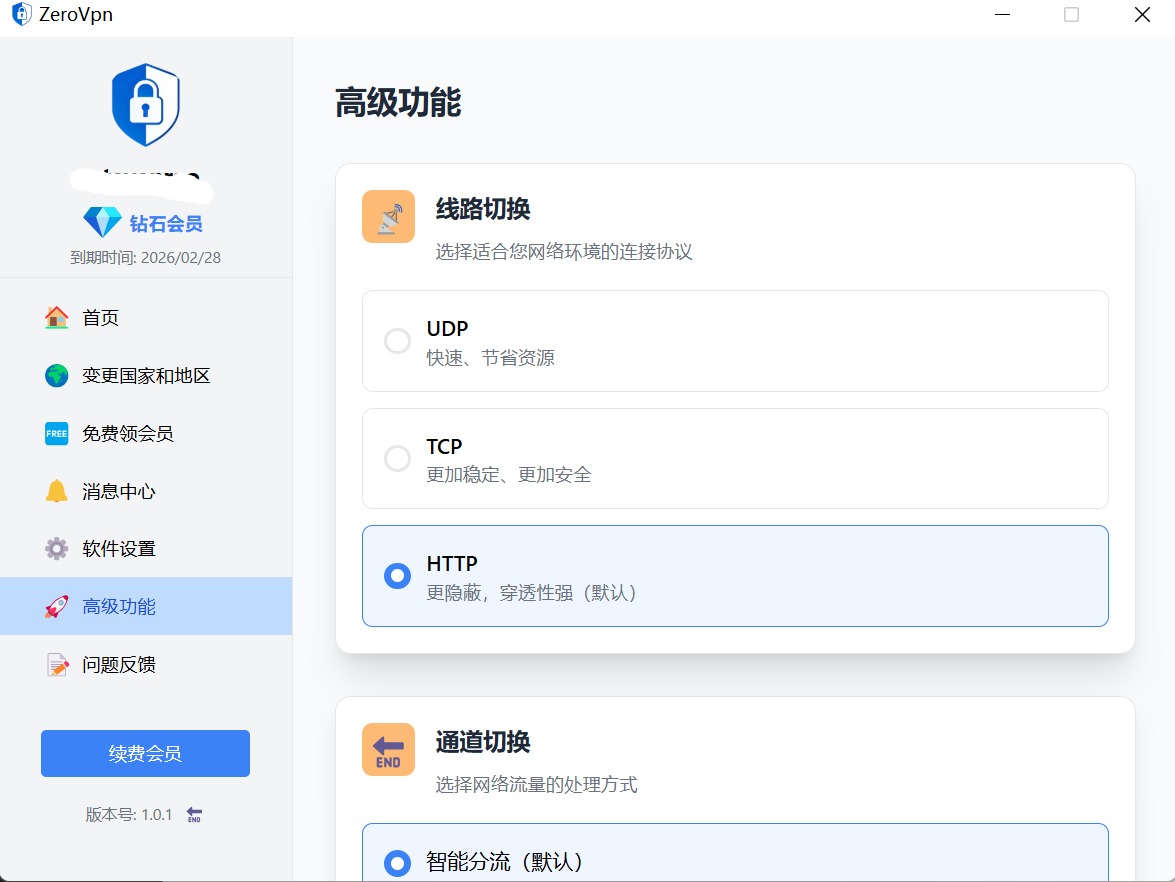Click the 续费会员 renewal button
1175x882 pixels.
(x=145, y=753)
